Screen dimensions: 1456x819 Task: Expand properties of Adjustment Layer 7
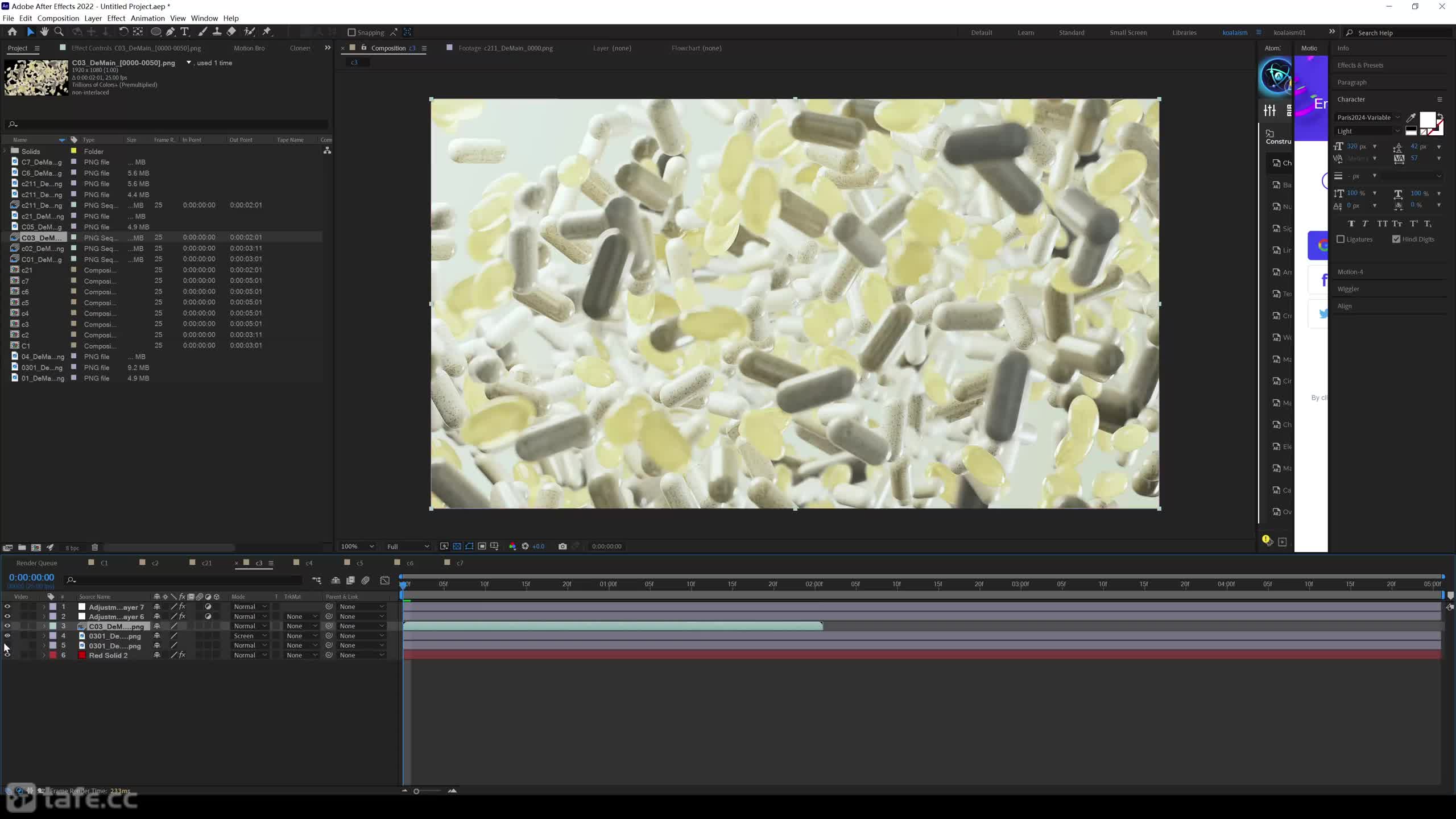coord(44,607)
